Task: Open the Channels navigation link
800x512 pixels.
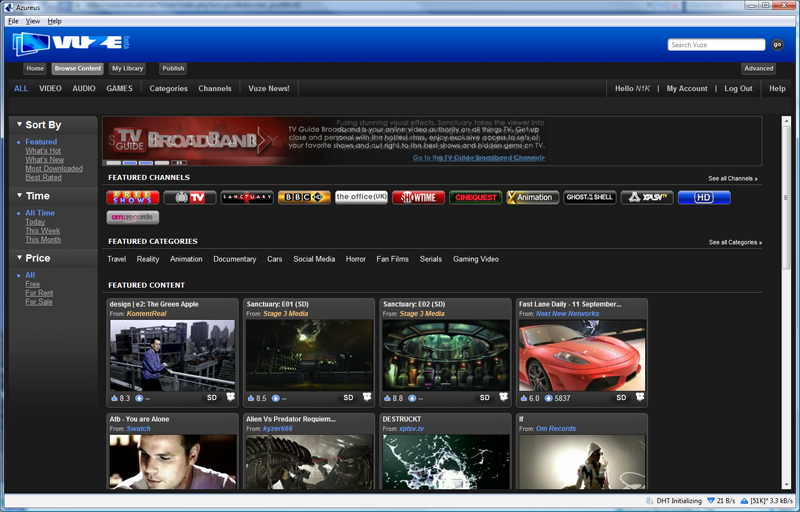Action: pyautogui.click(x=215, y=88)
